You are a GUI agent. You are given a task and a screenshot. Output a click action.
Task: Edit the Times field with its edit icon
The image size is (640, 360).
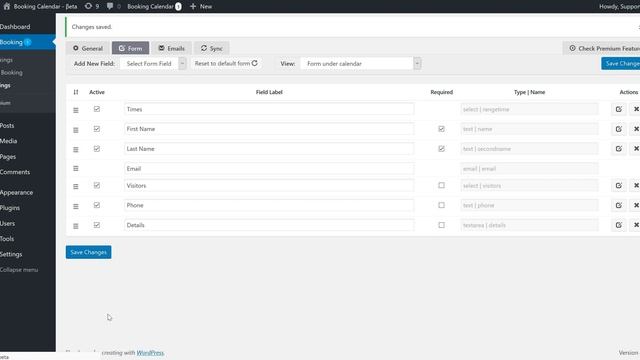pos(619,109)
